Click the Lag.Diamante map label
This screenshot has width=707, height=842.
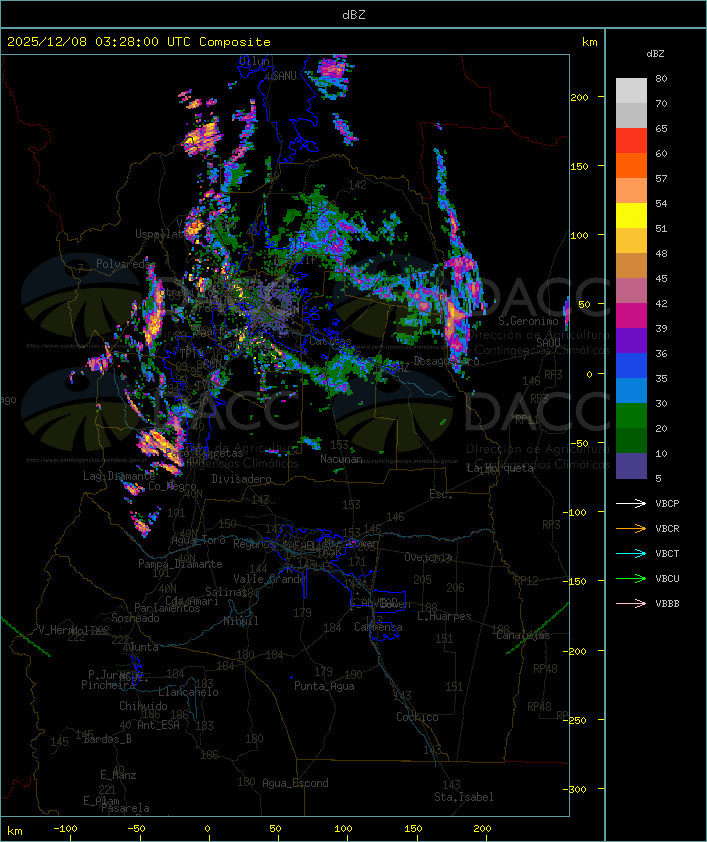click(x=119, y=476)
